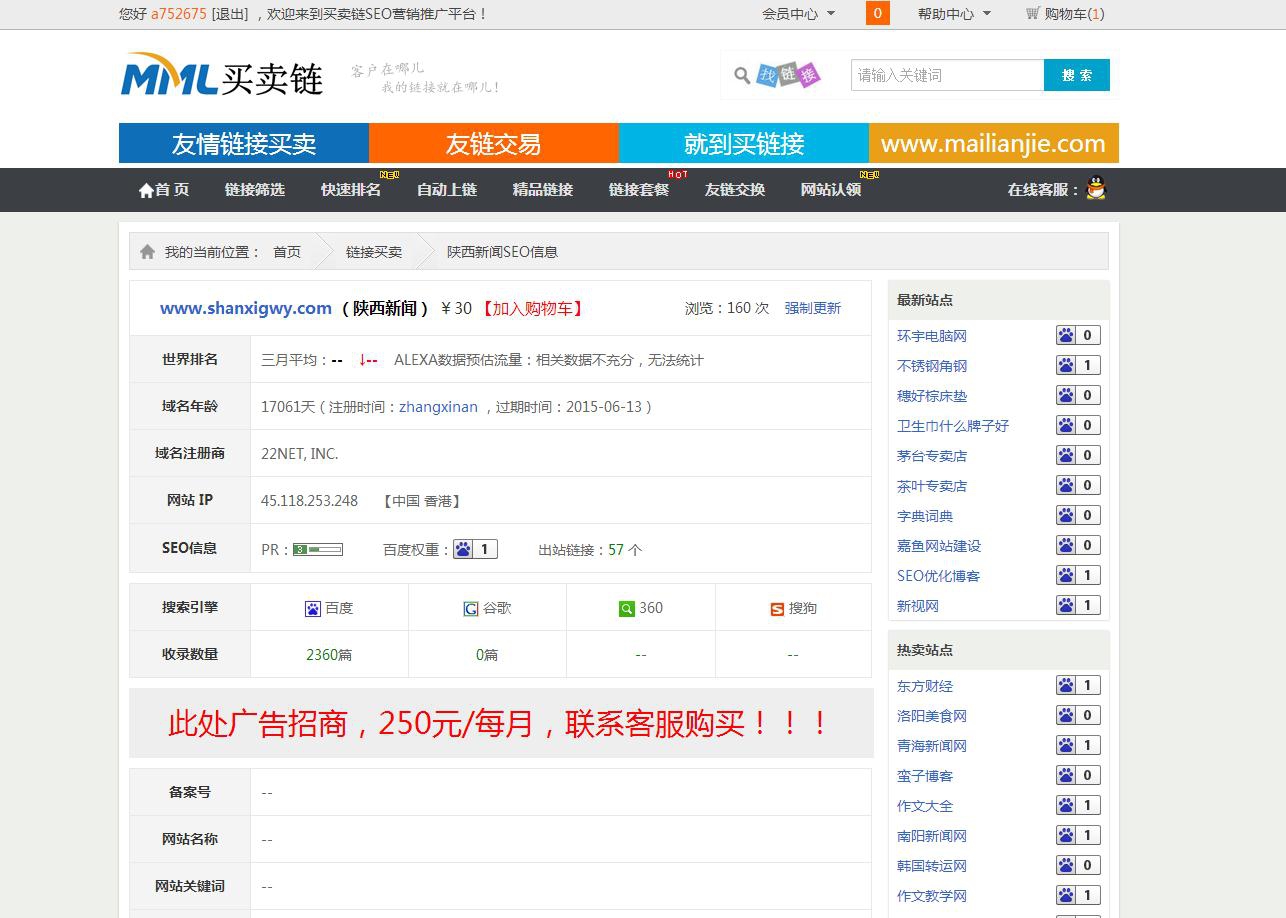Click the 退出 logout link
This screenshot has height=918, width=1286.
point(230,14)
